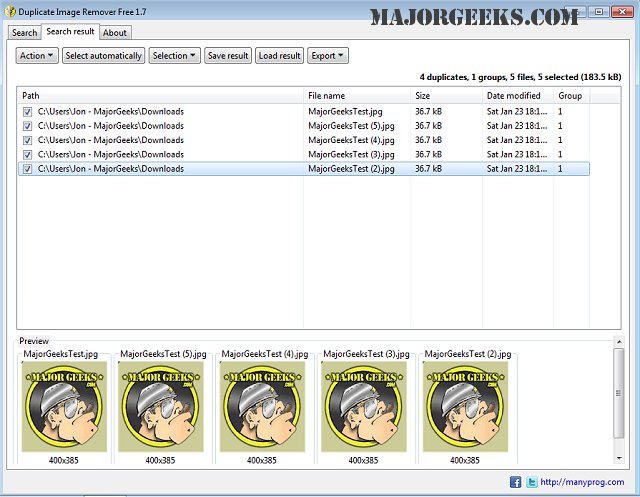Open the Export dropdown menu
Image resolution: width=640 pixels, height=497 pixels.
pyautogui.click(x=327, y=55)
